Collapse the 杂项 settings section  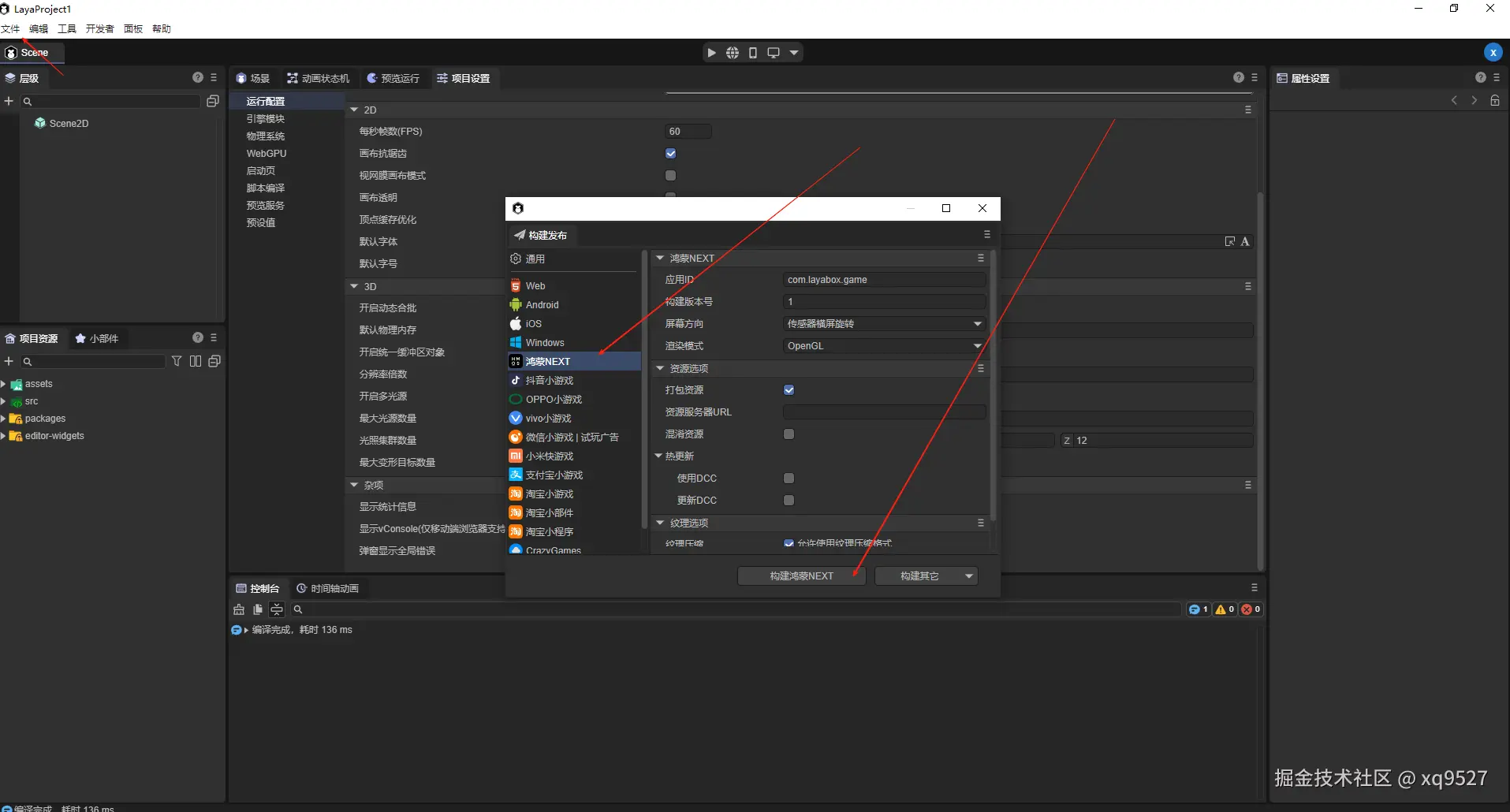point(354,485)
